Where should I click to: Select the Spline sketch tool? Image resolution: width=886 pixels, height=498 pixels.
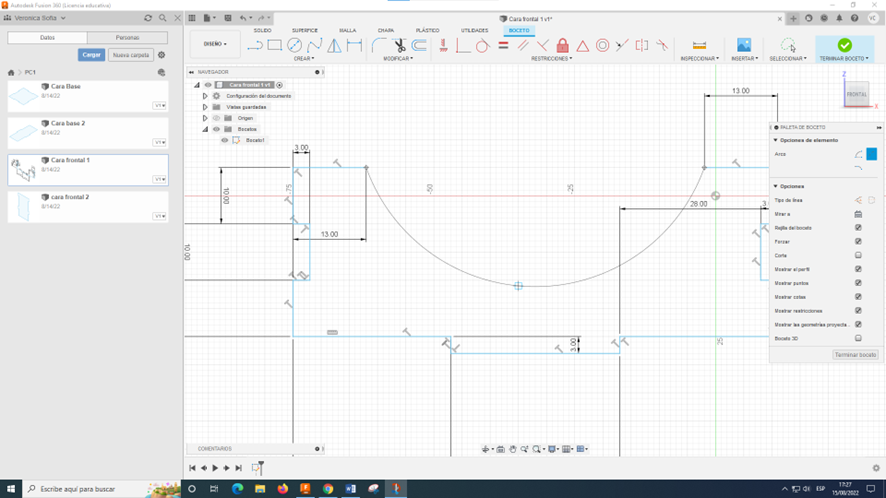click(314, 45)
